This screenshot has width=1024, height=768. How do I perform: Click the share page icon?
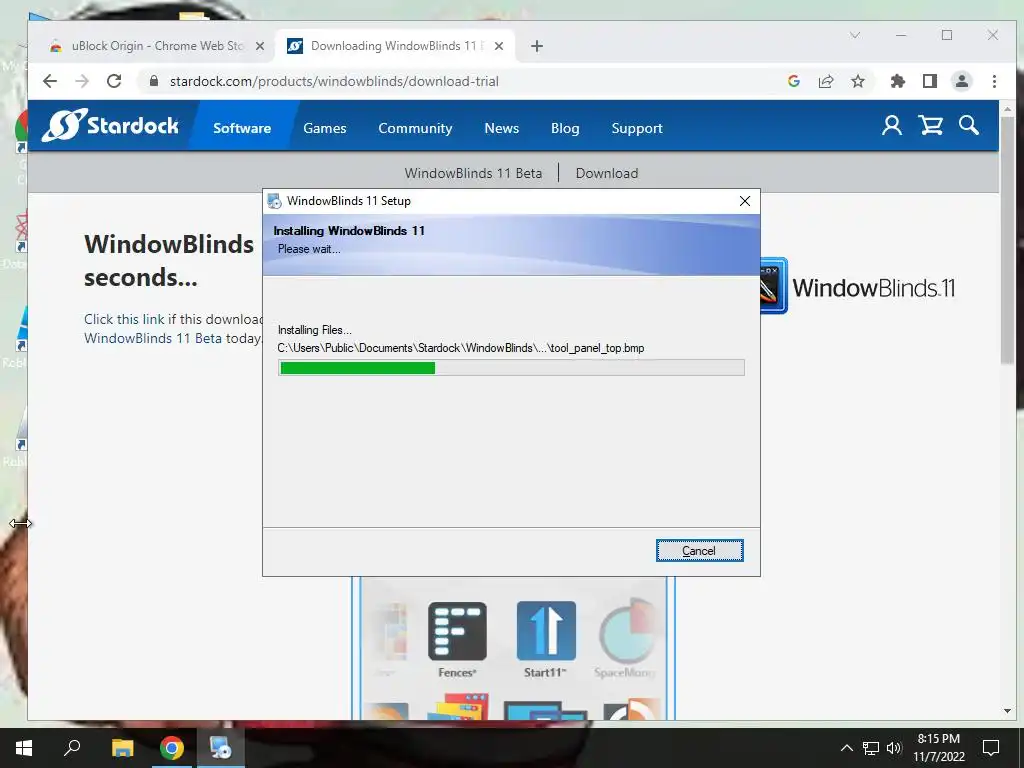(826, 81)
